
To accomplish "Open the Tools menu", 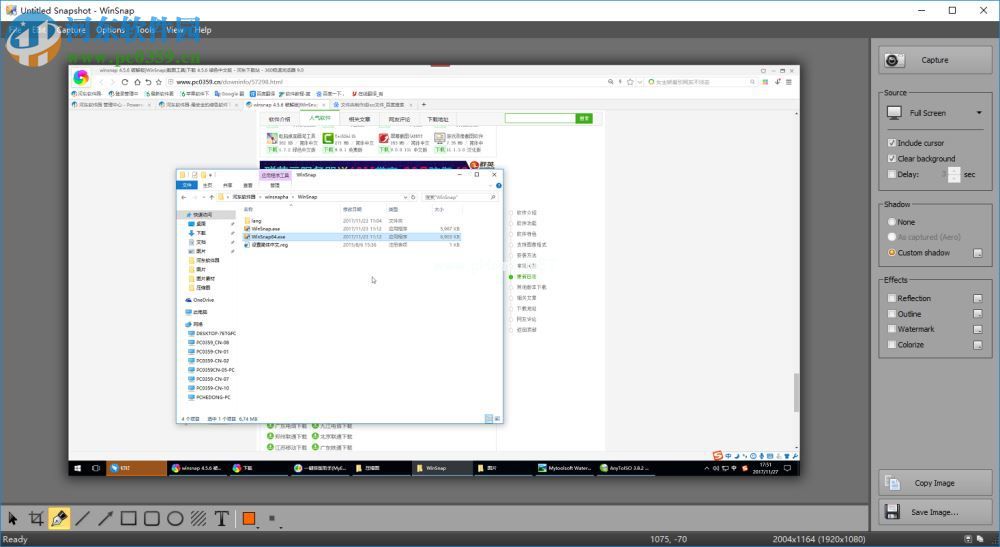I will (146, 30).
